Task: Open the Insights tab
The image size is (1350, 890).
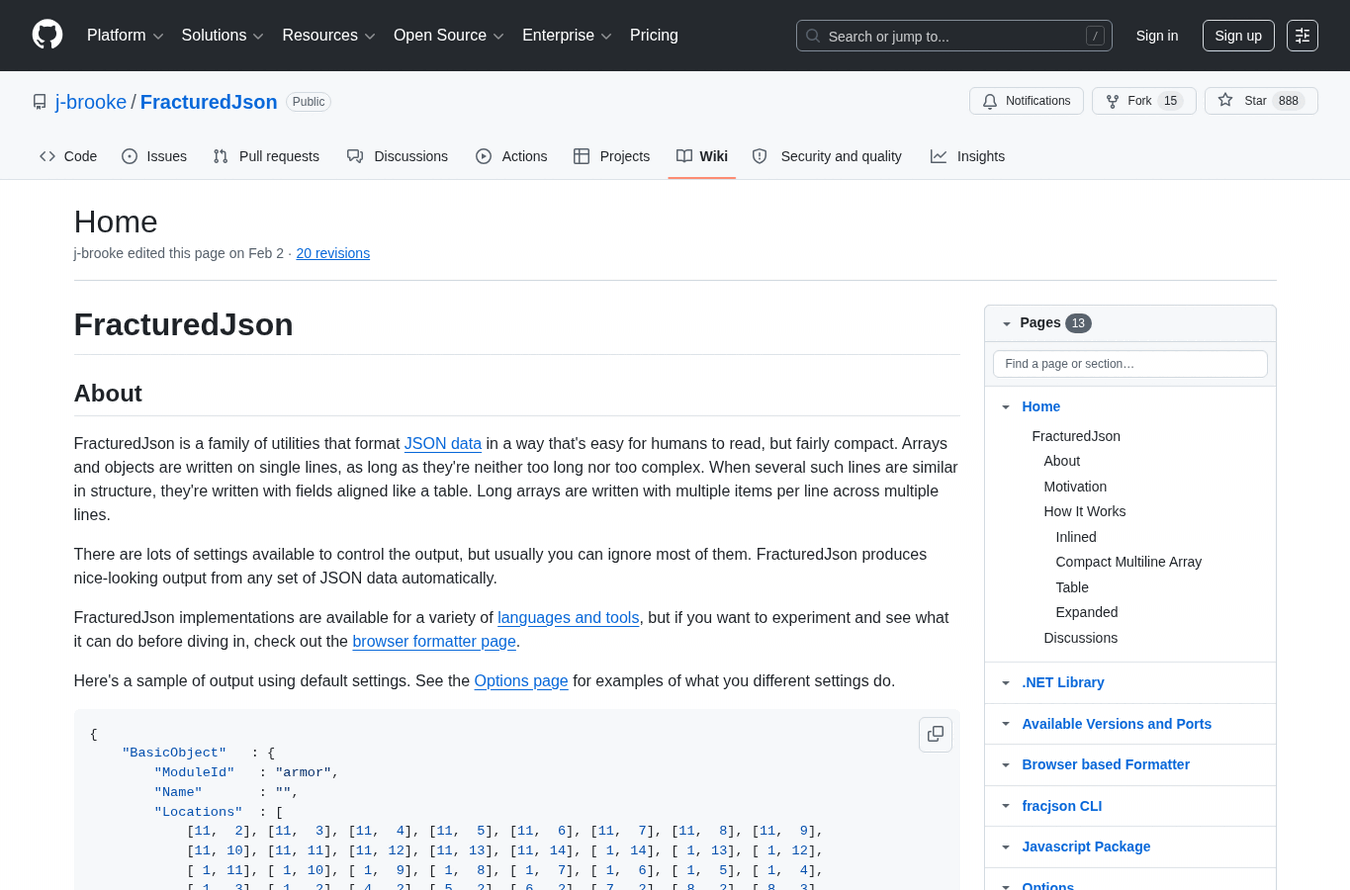Action: point(968,156)
